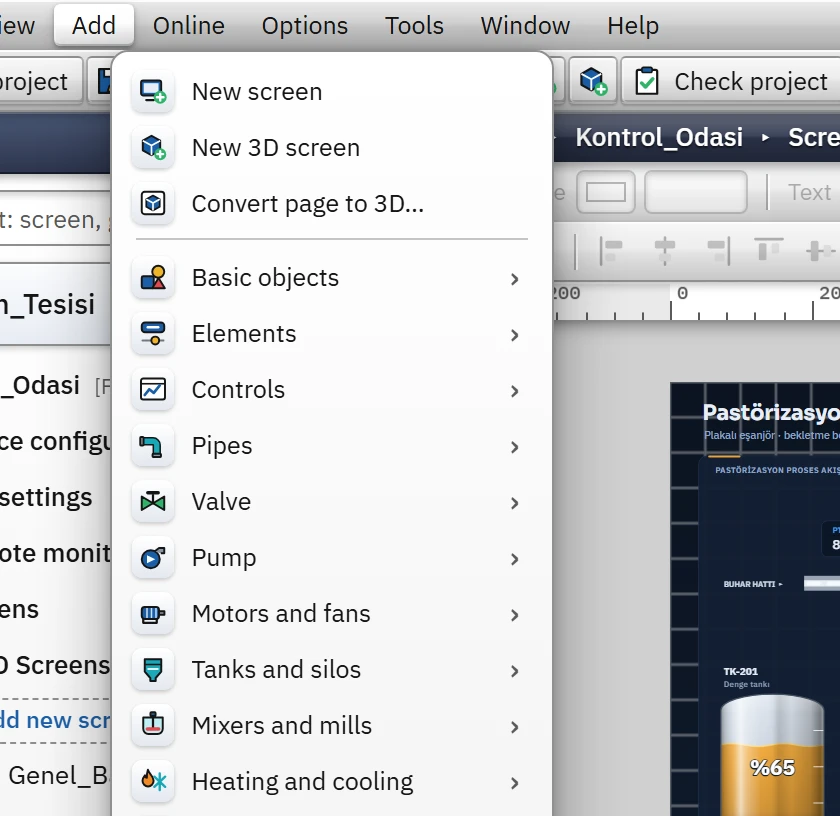Click the Basic objects shapes icon

[x=153, y=278]
